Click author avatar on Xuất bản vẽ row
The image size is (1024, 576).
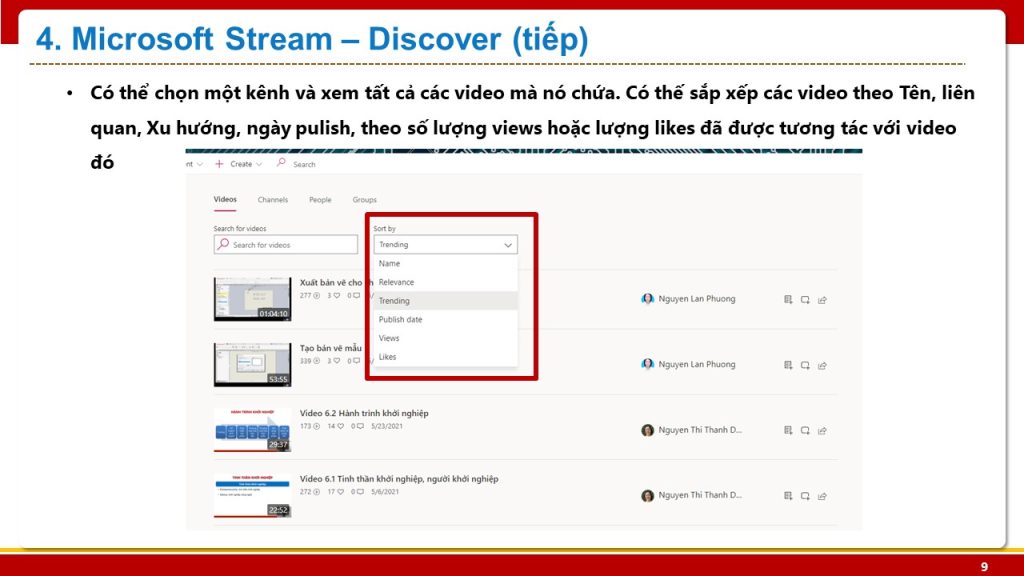[647, 299]
